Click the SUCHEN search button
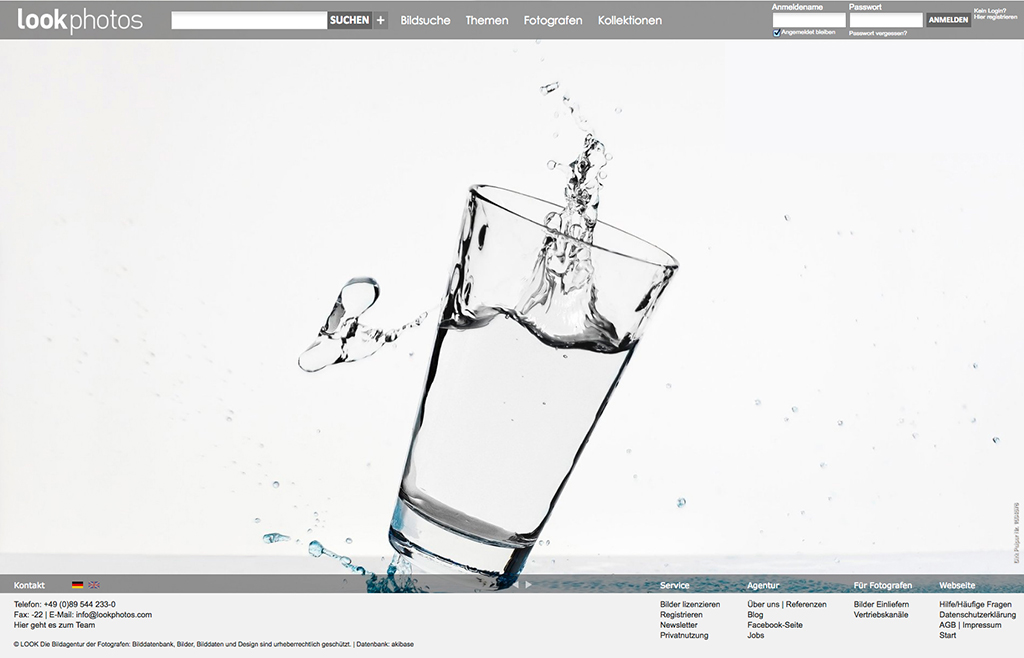The width and height of the screenshot is (1024, 658). 349,20
